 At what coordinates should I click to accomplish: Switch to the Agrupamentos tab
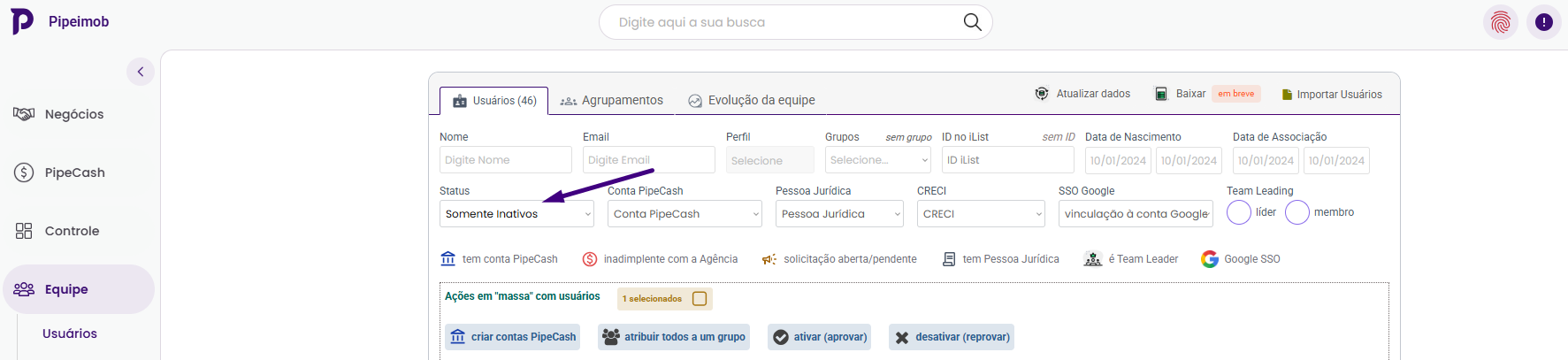612,101
